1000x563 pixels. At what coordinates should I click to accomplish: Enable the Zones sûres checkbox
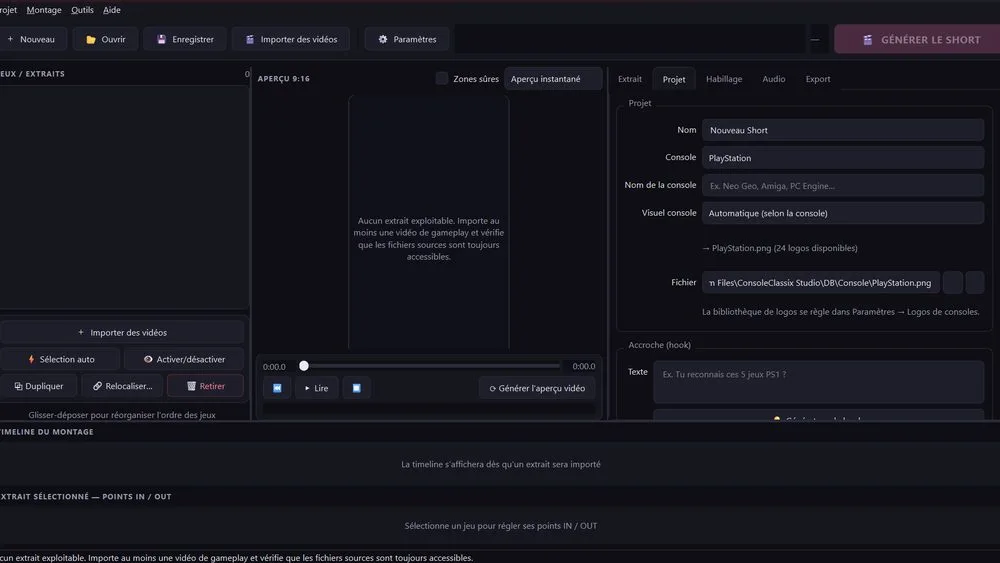coord(441,78)
